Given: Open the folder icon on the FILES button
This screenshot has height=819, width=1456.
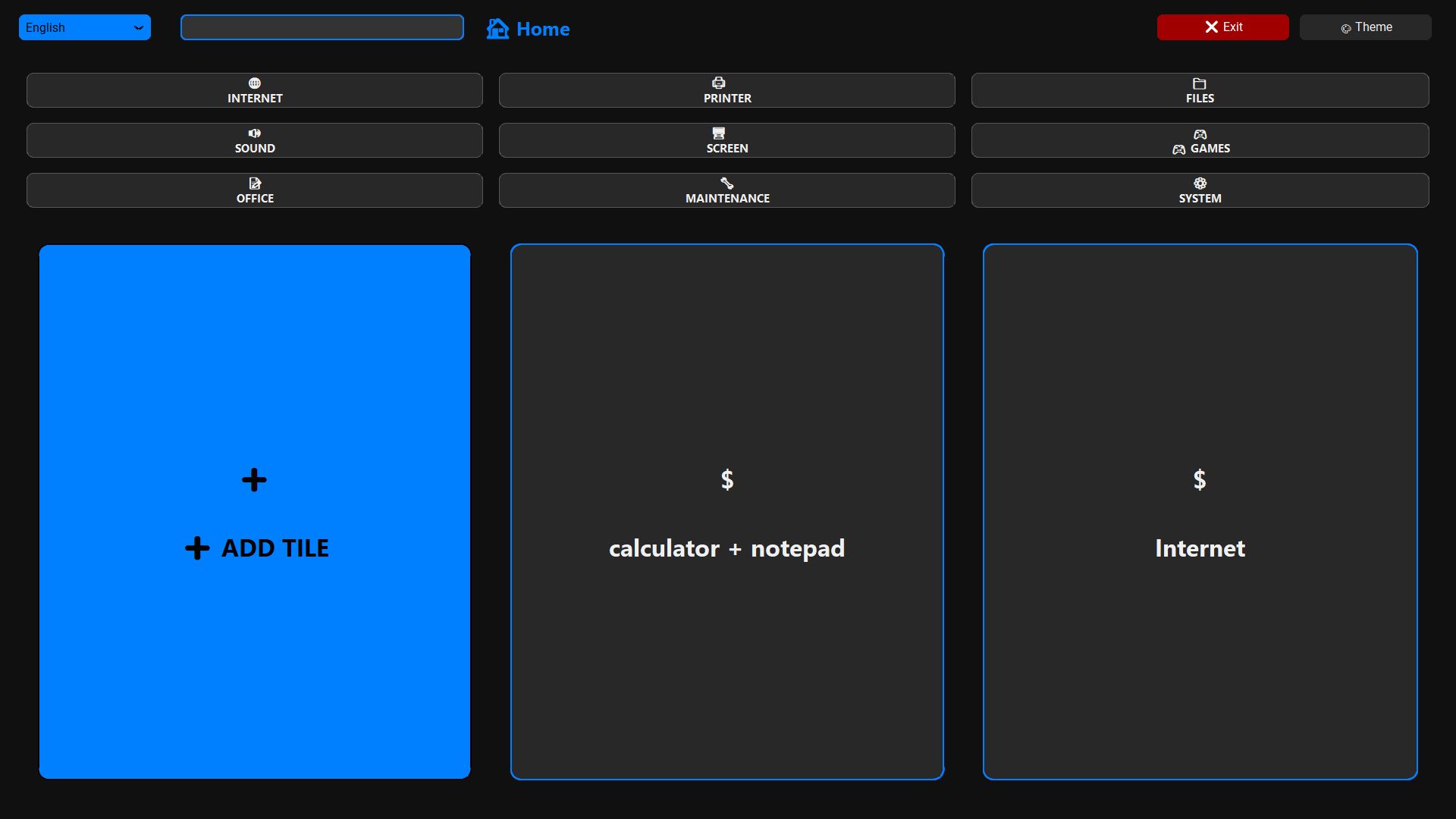Looking at the screenshot, I should [x=1198, y=84].
